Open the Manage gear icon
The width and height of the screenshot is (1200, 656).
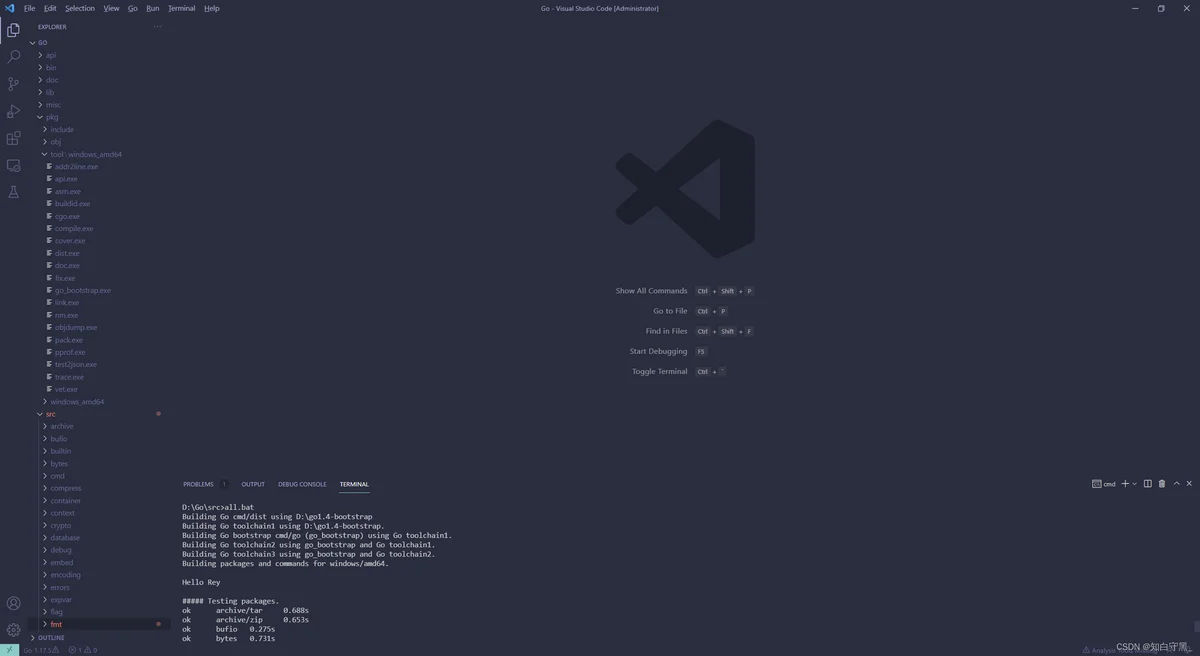pyautogui.click(x=13, y=630)
